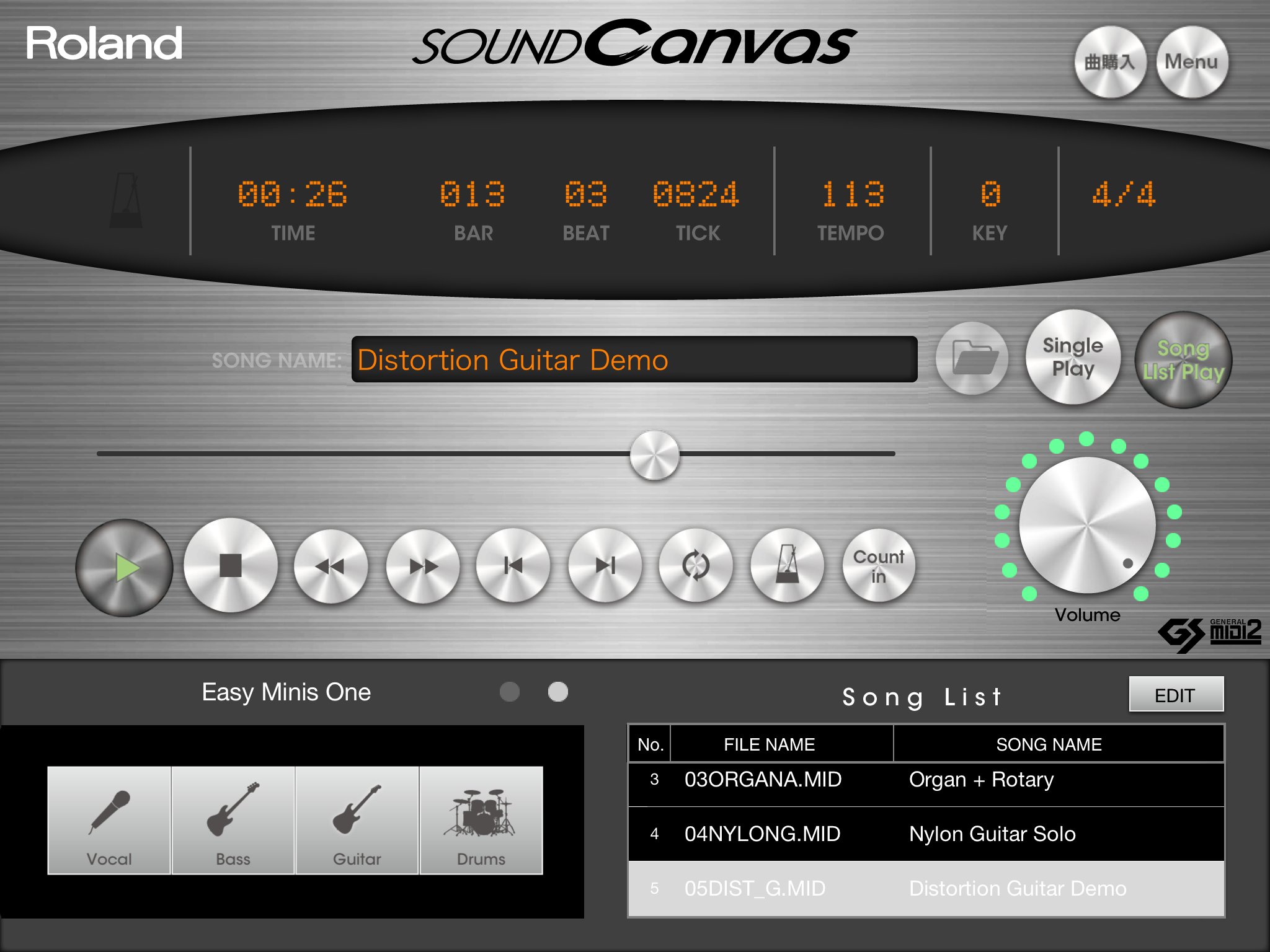Screen dimensions: 1270x952
Task: Click the No. column header
Action: tap(651, 744)
